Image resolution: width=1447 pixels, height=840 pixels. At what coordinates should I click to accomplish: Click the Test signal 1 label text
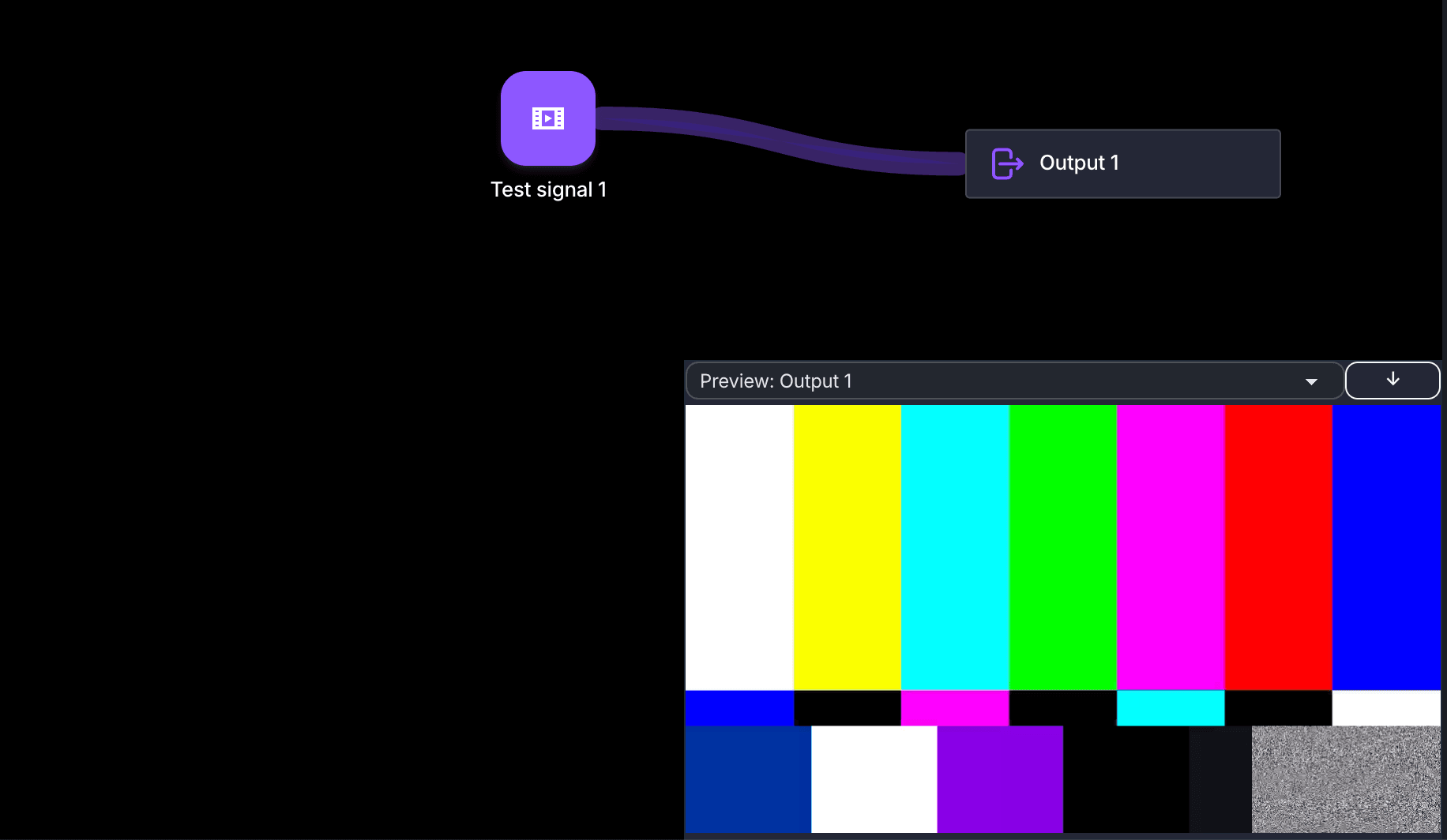(548, 189)
